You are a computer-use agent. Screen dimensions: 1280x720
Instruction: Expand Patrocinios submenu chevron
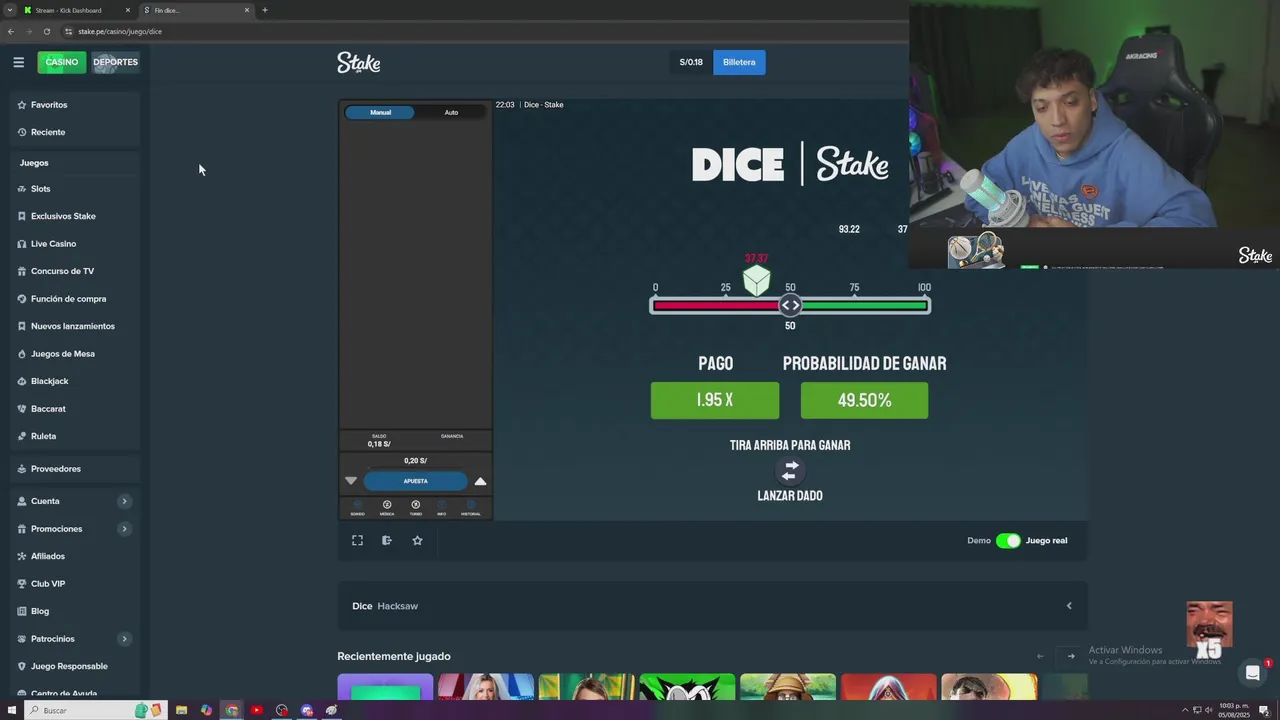click(124, 639)
